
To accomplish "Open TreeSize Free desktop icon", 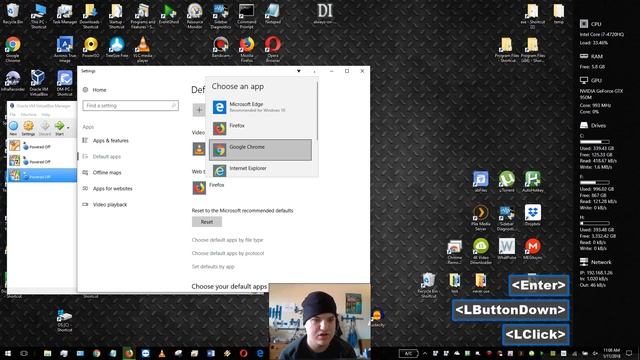I will click(x=117, y=48).
